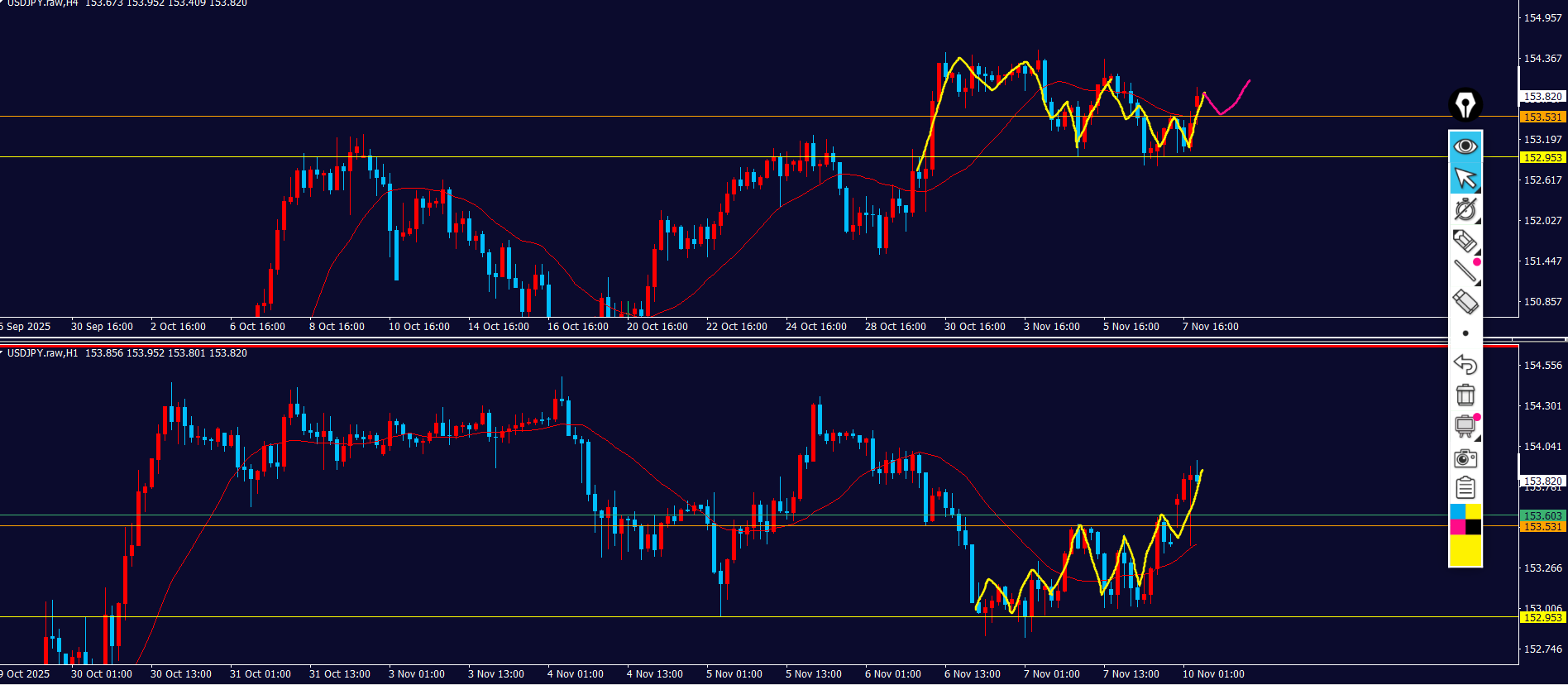Pick the black color swatch
The height and width of the screenshot is (685, 1568).
coord(1474,527)
